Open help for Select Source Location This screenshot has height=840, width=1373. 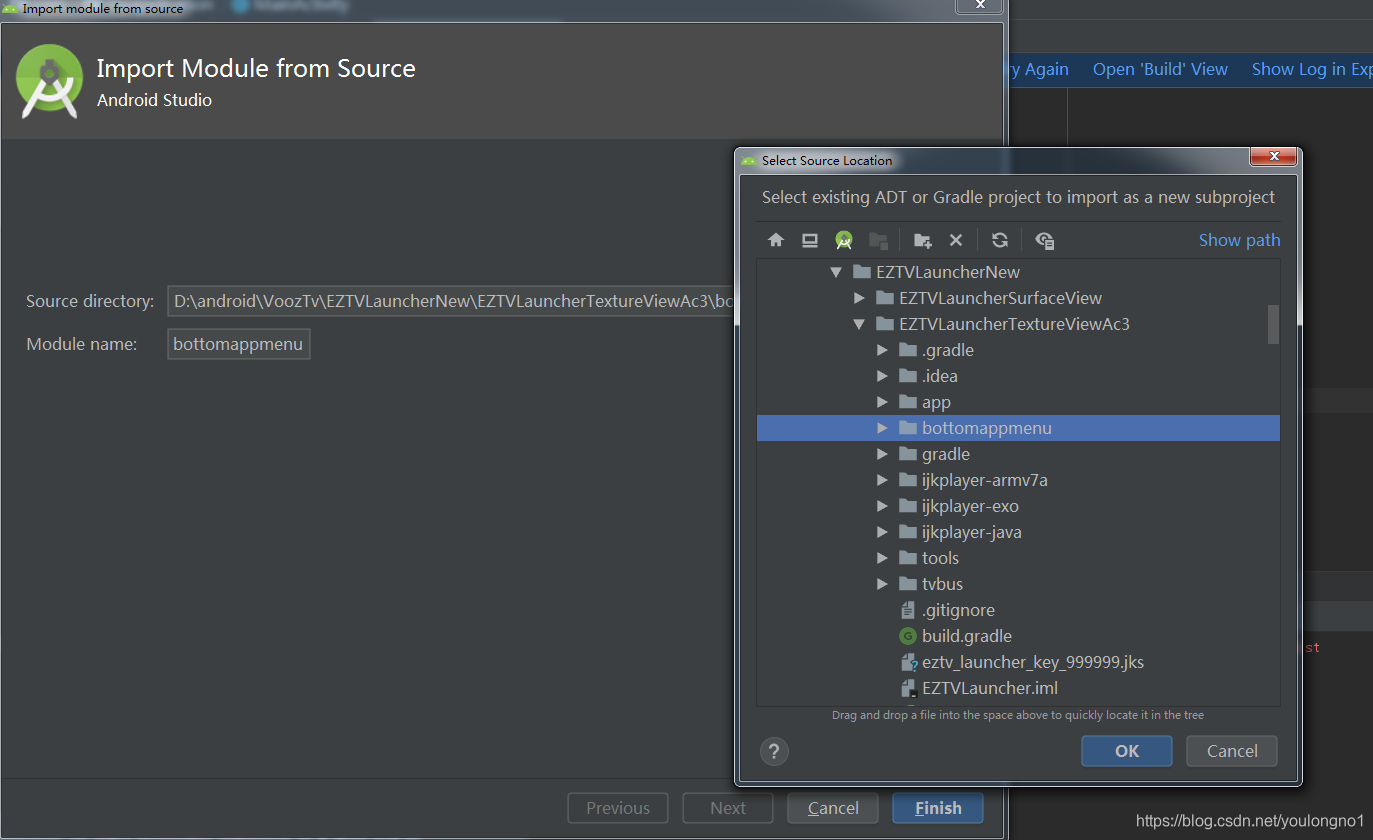(x=774, y=751)
